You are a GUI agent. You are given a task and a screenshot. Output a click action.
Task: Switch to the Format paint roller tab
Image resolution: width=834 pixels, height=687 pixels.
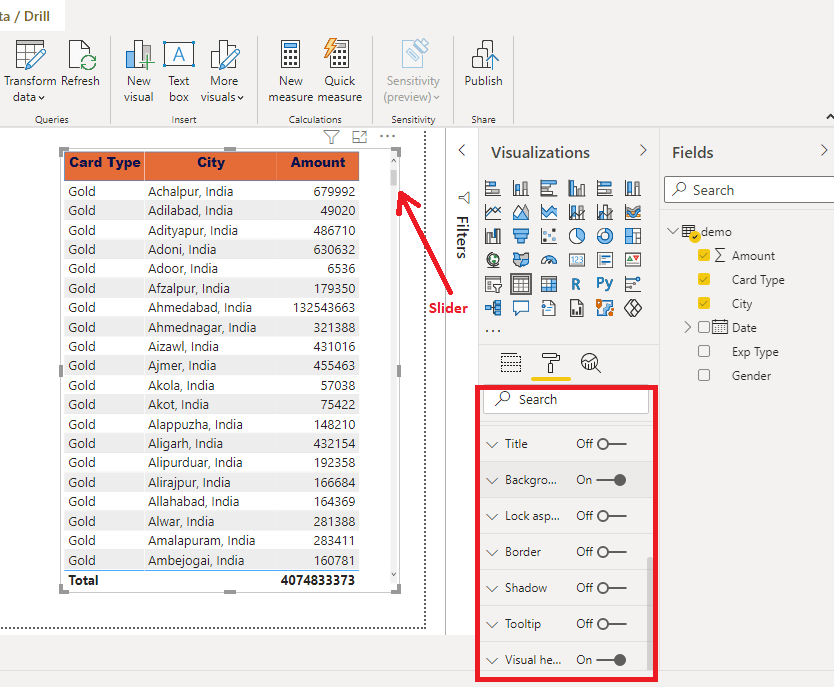[x=551, y=363]
